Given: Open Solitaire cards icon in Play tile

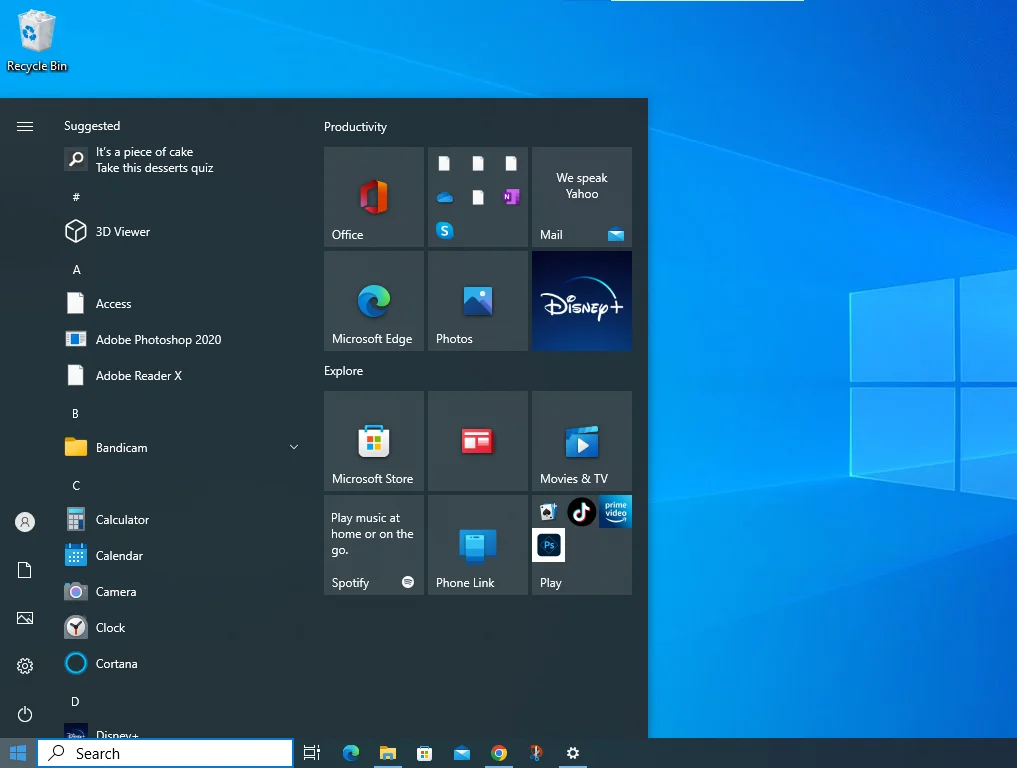Looking at the screenshot, I should 548,512.
